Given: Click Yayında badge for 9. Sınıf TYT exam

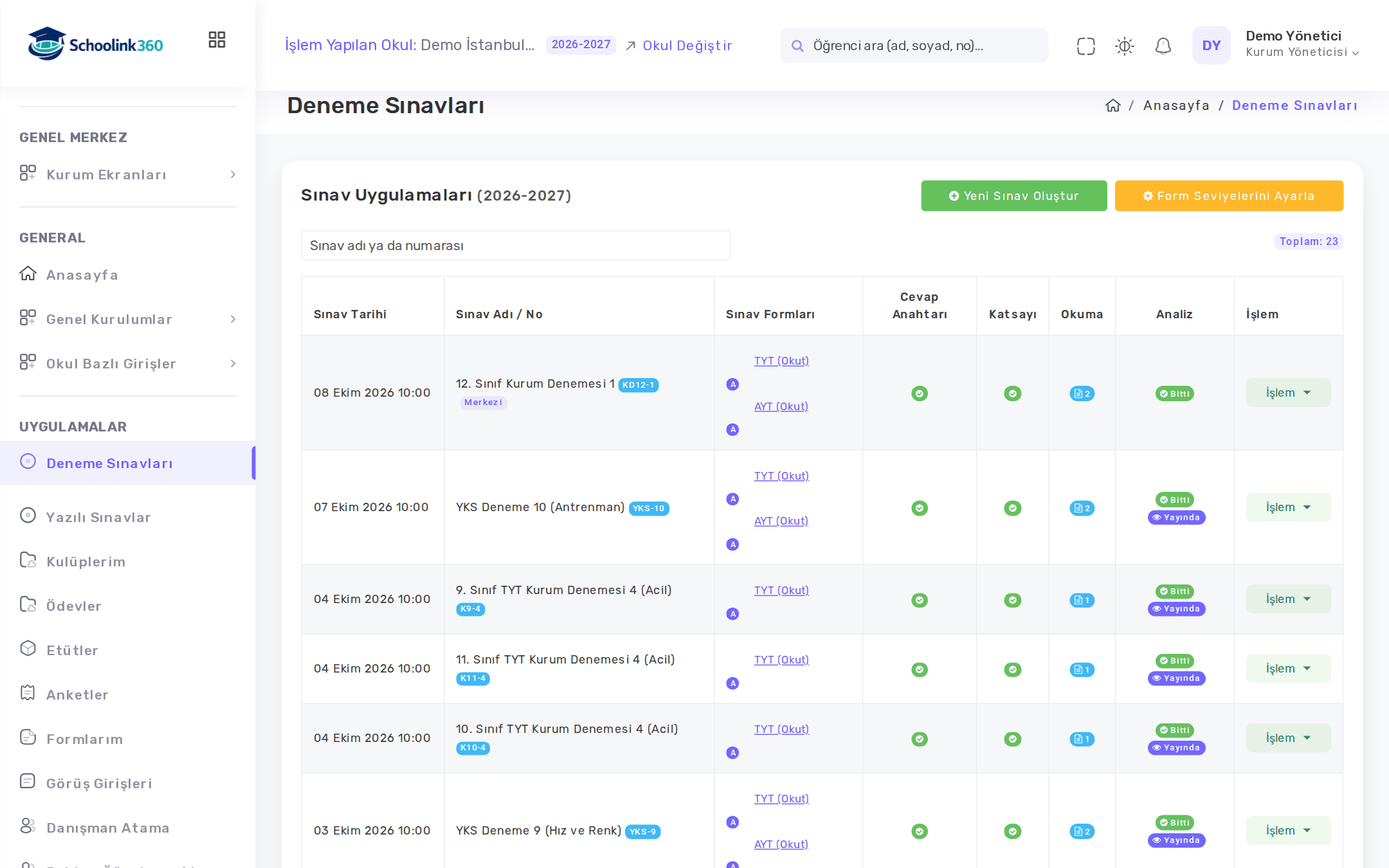Looking at the screenshot, I should [x=1176, y=609].
